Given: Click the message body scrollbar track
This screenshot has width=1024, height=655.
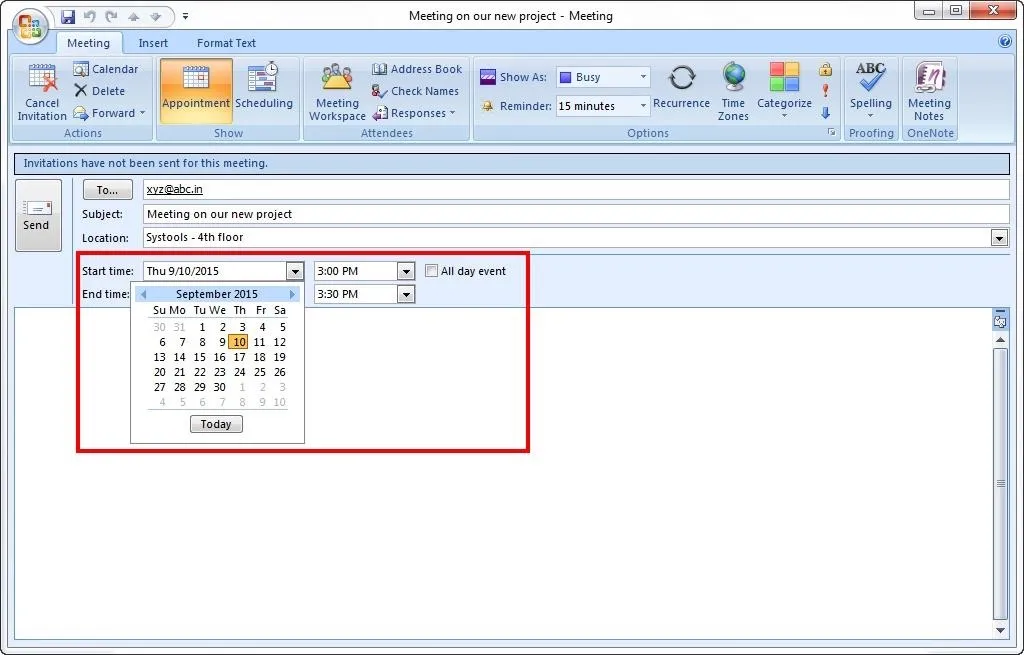Looking at the screenshot, I should coord(1000,483).
